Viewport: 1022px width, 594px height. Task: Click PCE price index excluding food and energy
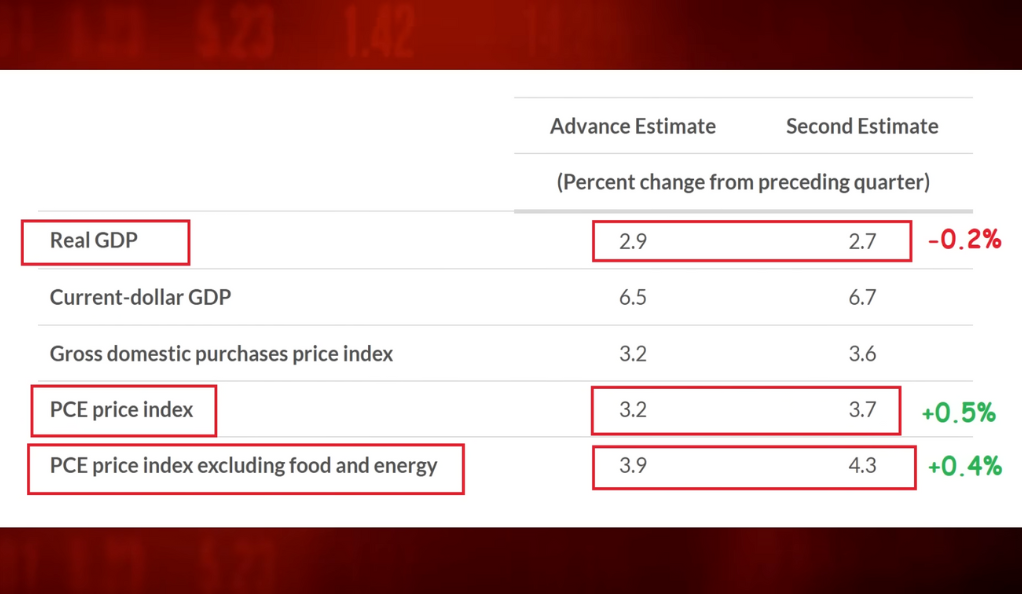click(x=244, y=466)
